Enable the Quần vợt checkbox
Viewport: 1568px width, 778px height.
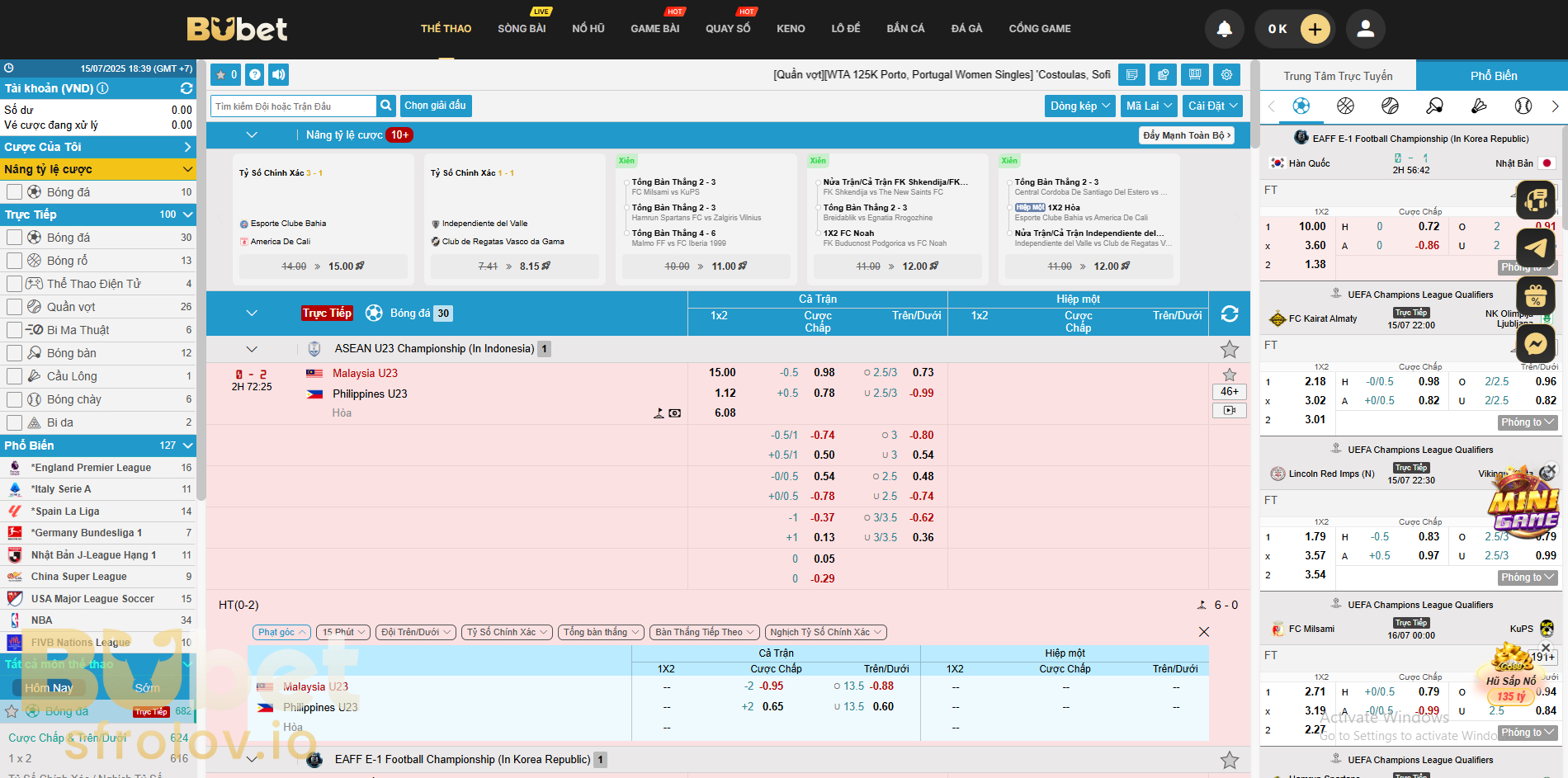click(14, 307)
